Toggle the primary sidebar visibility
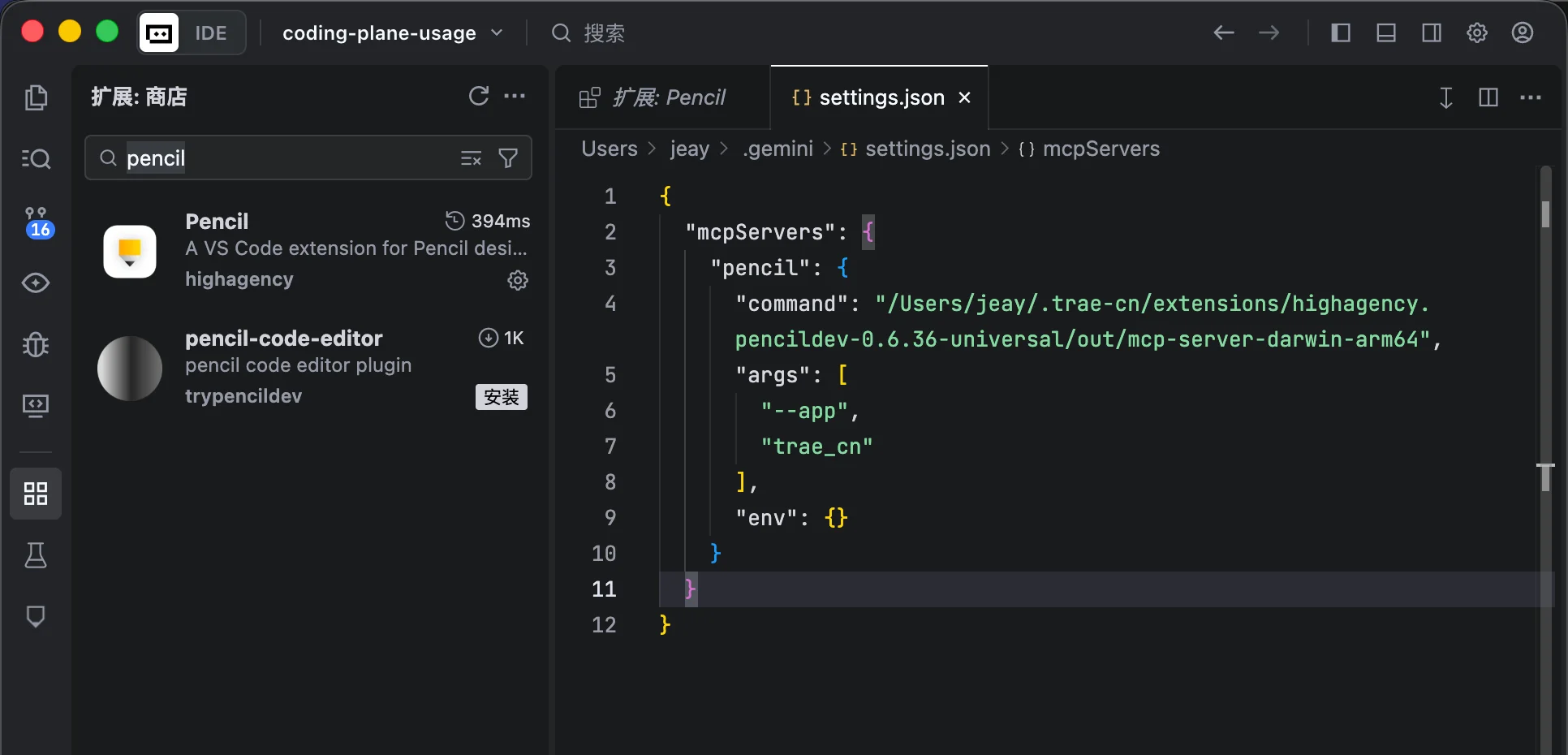This screenshot has width=1568, height=755. (1340, 33)
